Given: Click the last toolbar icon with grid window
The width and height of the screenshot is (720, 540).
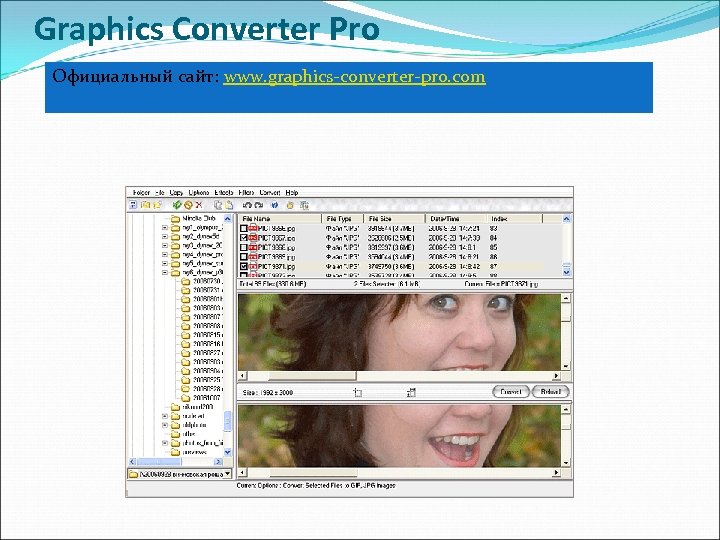Looking at the screenshot, I should click(304, 205).
